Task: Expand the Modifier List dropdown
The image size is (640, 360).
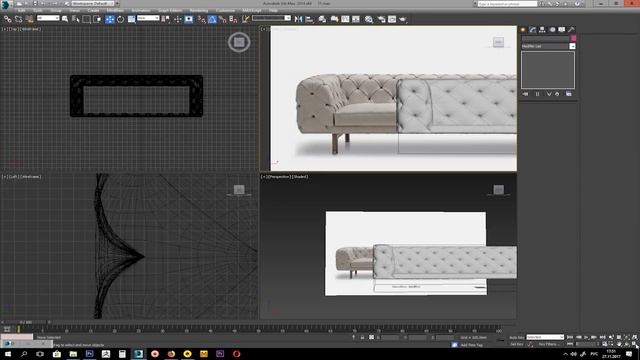Action: coord(572,46)
